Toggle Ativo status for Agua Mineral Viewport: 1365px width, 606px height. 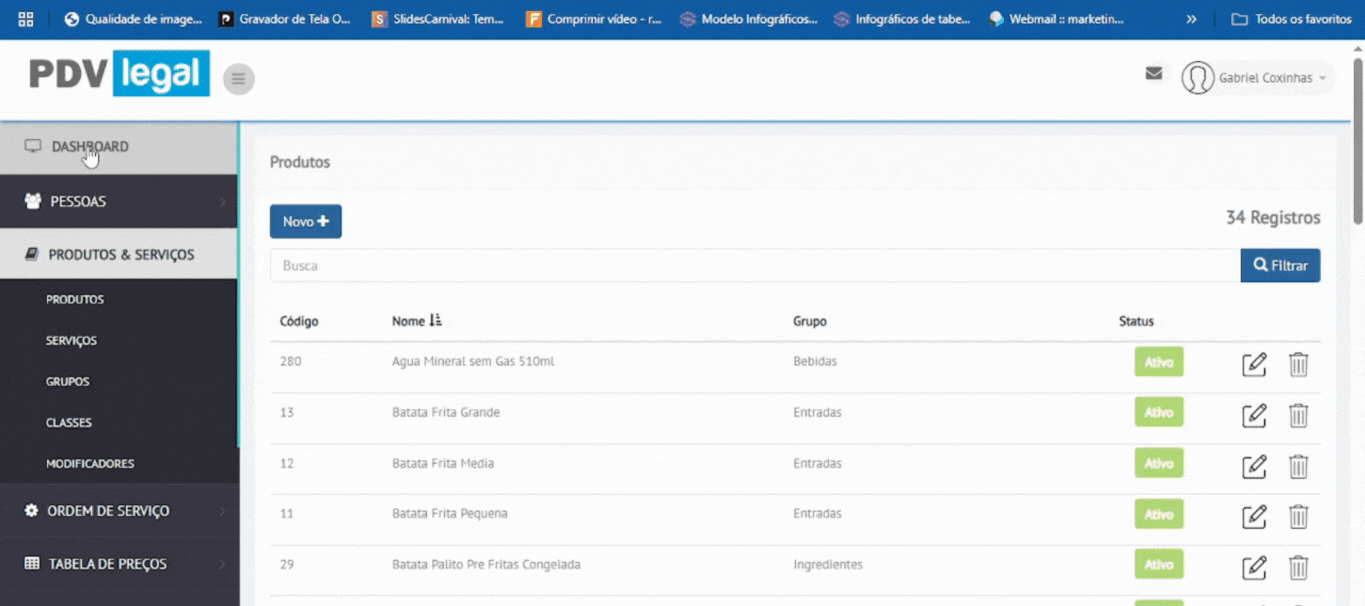pos(1158,362)
